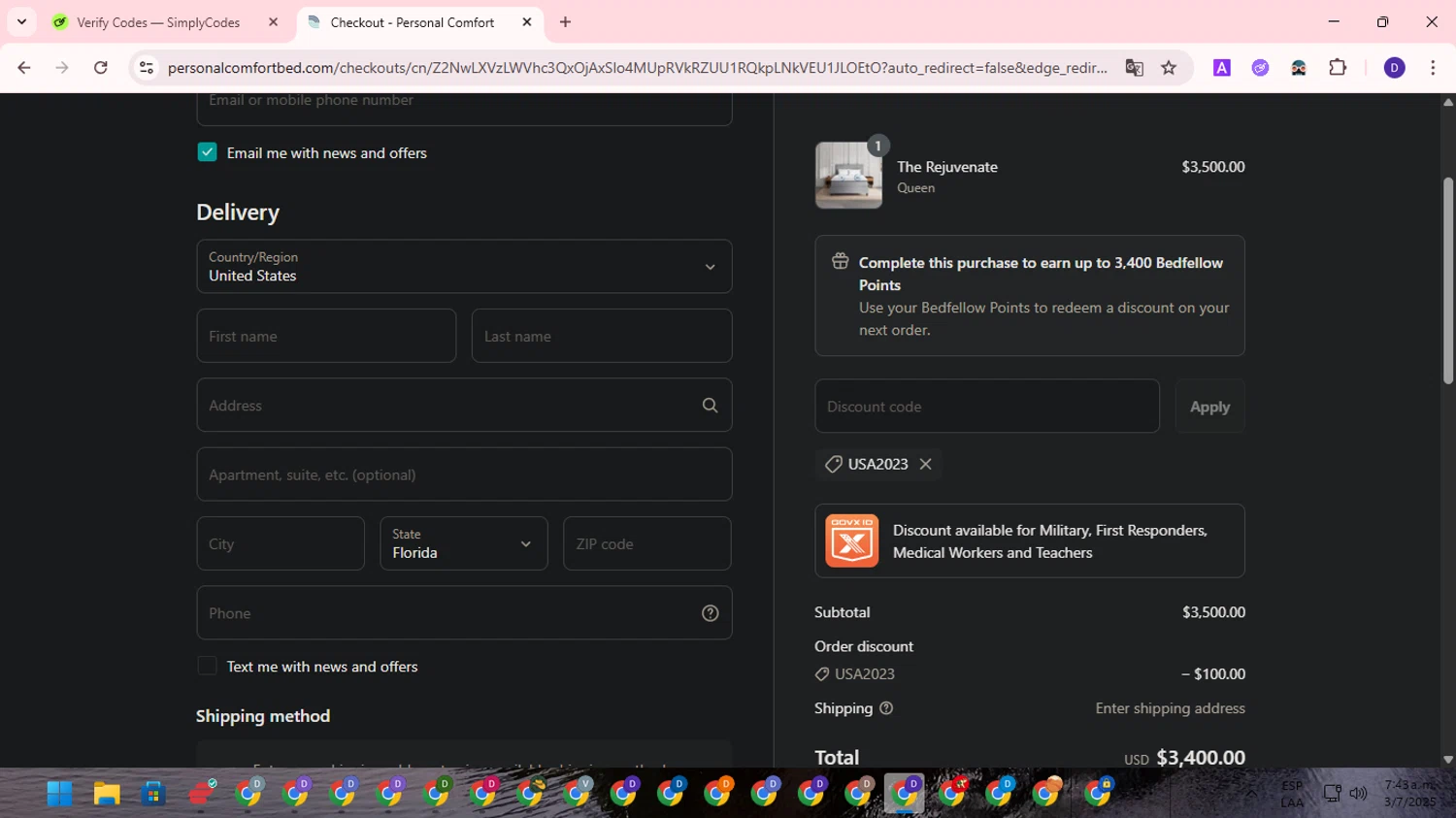This screenshot has height=818, width=1456.
Task: Click the gift icon beside Bedfellow Points
Action: [x=841, y=262]
